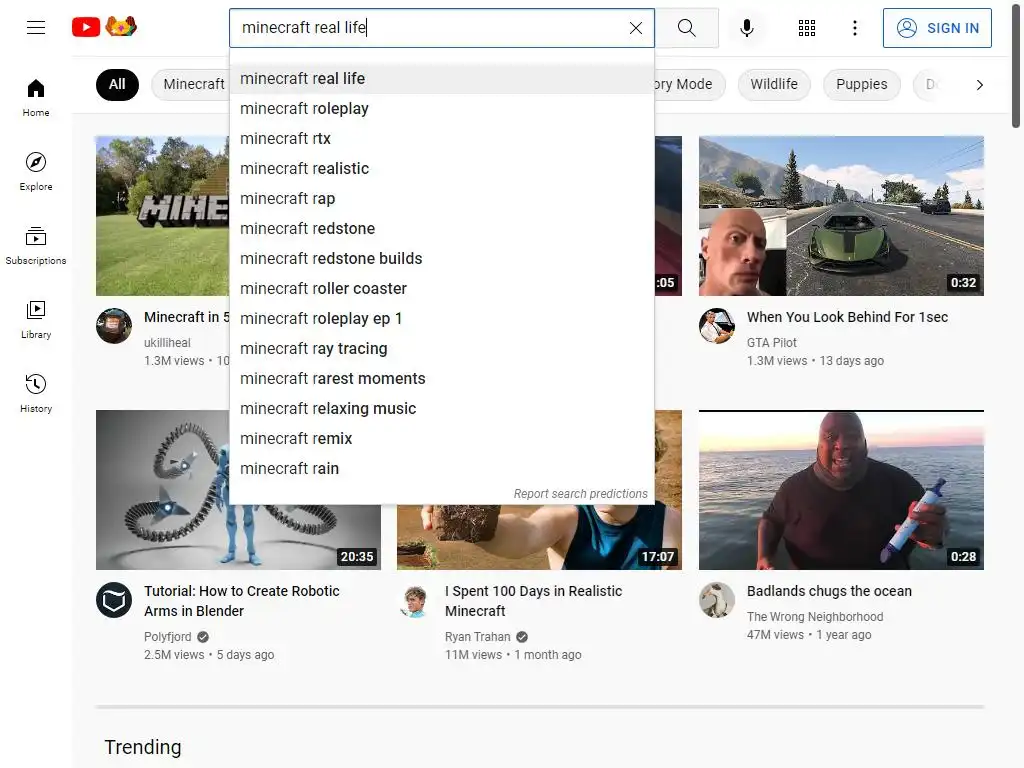This screenshot has width=1024, height=768.
Task: Open the three-dot settings menu
Action: pos(854,28)
